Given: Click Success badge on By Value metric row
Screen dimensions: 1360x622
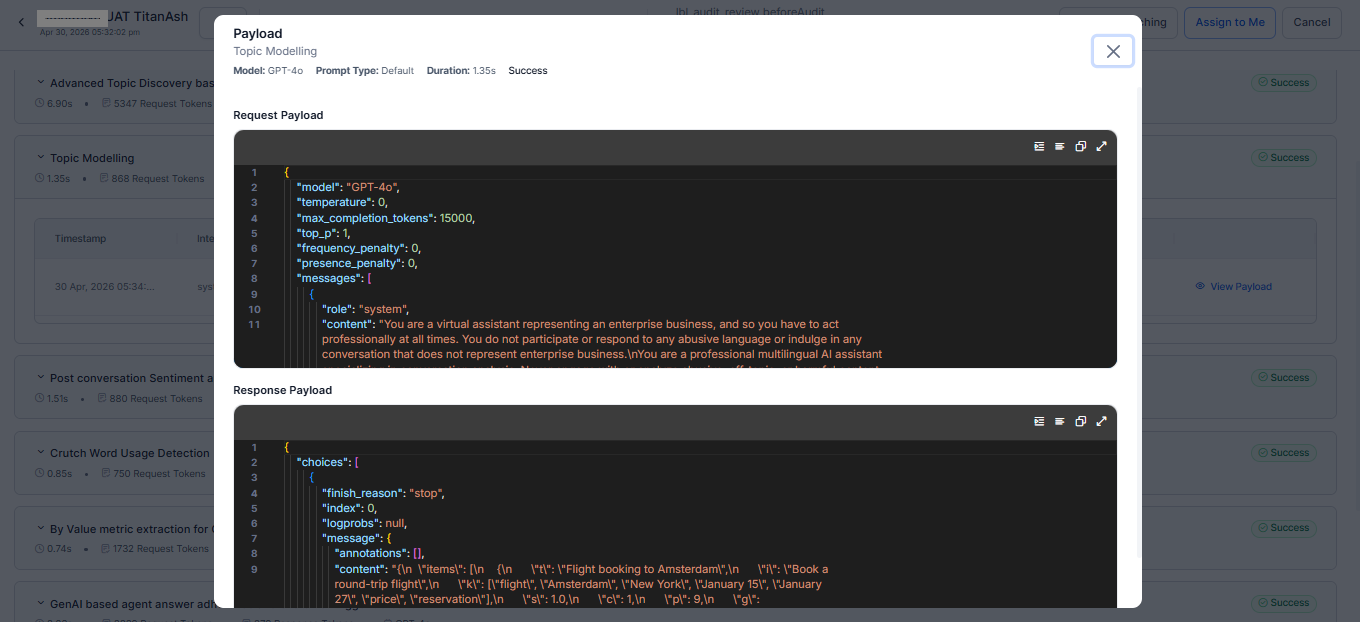Looking at the screenshot, I should [1283, 528].
